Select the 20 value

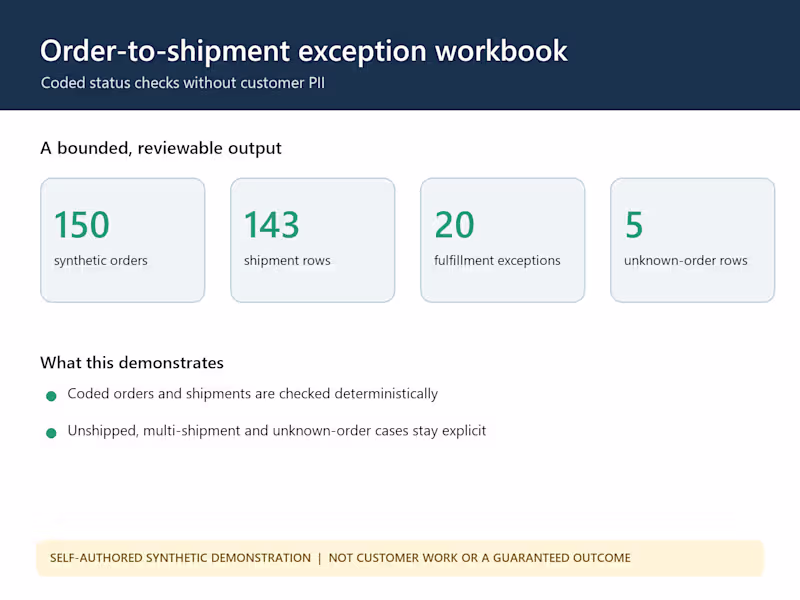455,224
